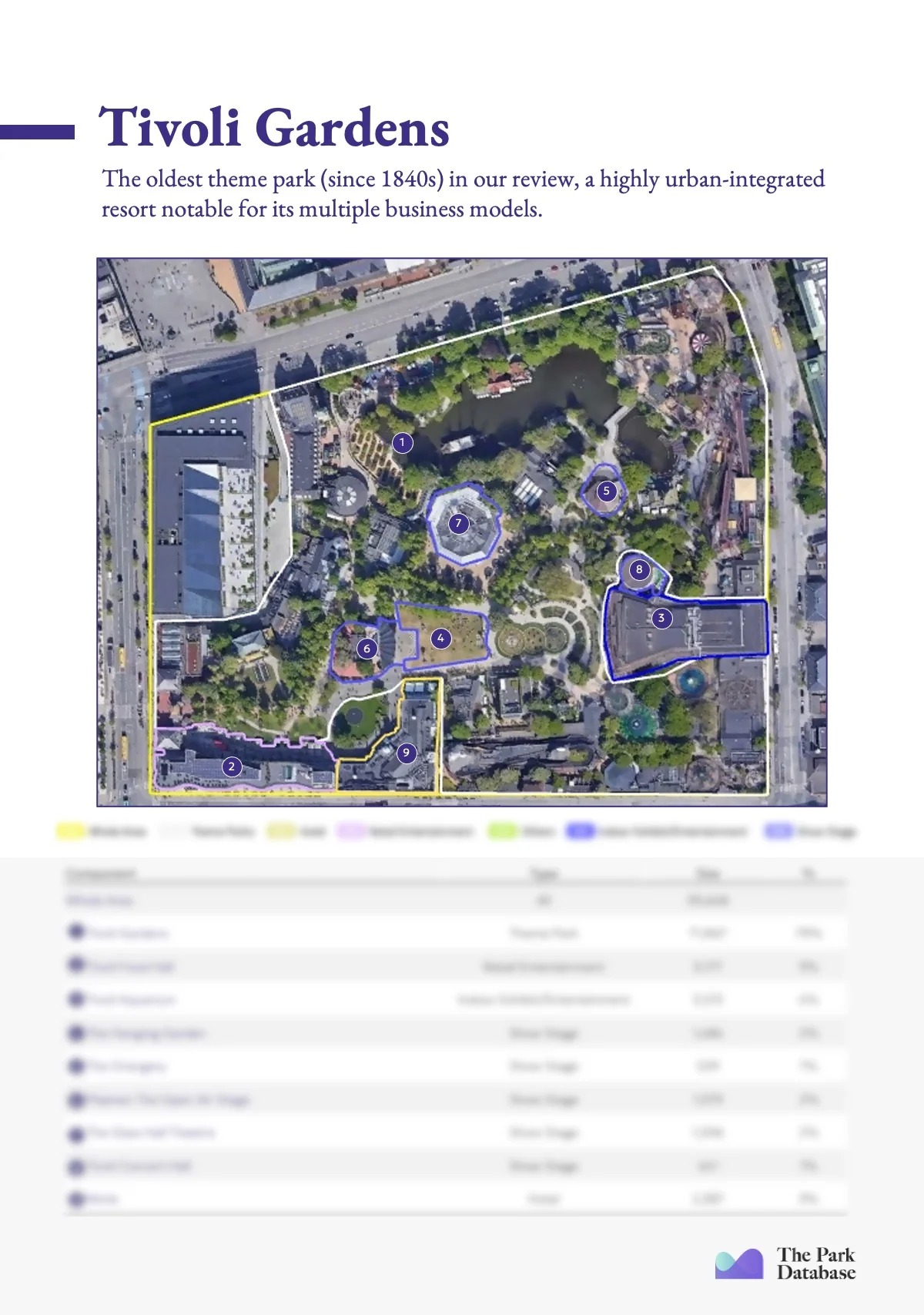Select map marker number 4
Viewport: 924px width, 1315px height.
click(x=440, y=639)
